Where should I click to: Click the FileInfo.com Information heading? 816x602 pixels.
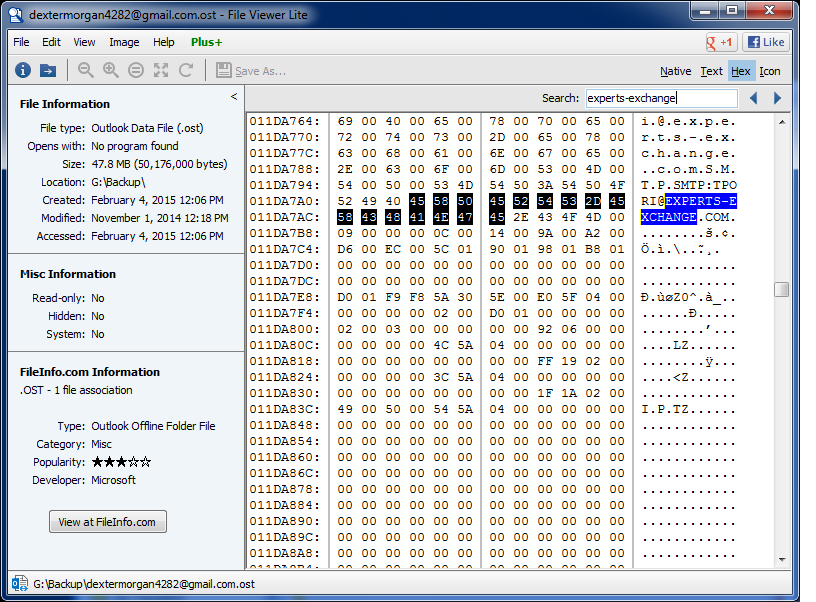[90, 372]
